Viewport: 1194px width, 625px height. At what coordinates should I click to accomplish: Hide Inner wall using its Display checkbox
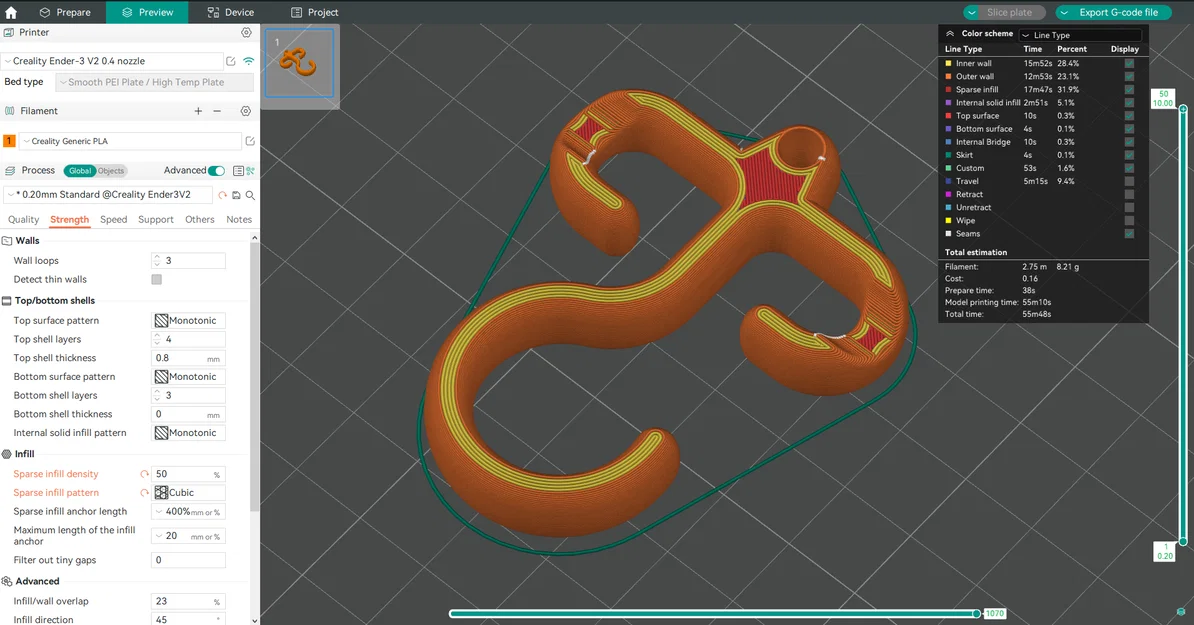1129,63
